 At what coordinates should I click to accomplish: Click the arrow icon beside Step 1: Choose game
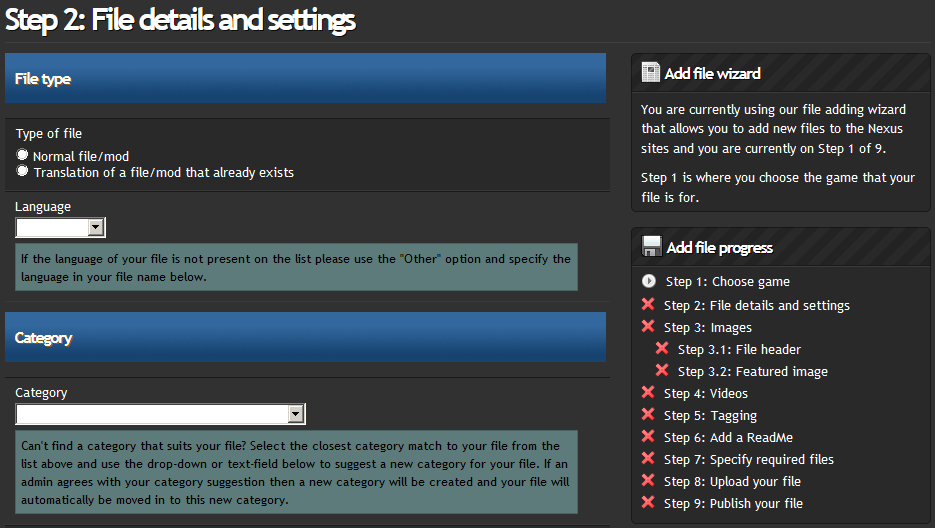[x=649, y=281]
